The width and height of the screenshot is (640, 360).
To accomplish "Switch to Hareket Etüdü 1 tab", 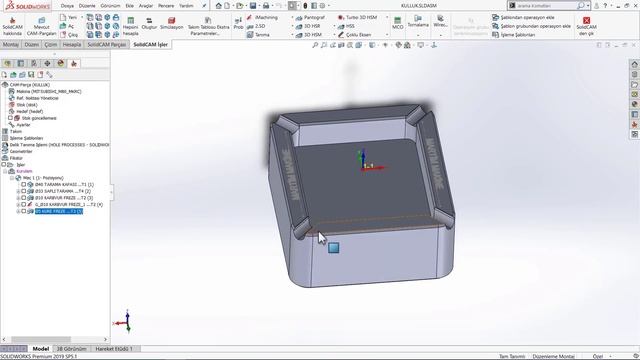I will click(114, 349).
